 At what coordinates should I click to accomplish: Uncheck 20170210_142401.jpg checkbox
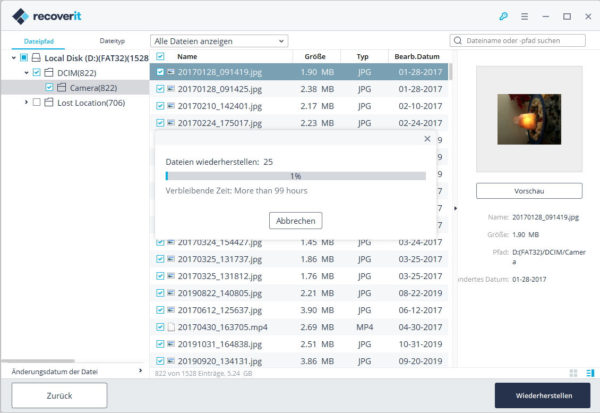tap(160, 106)
